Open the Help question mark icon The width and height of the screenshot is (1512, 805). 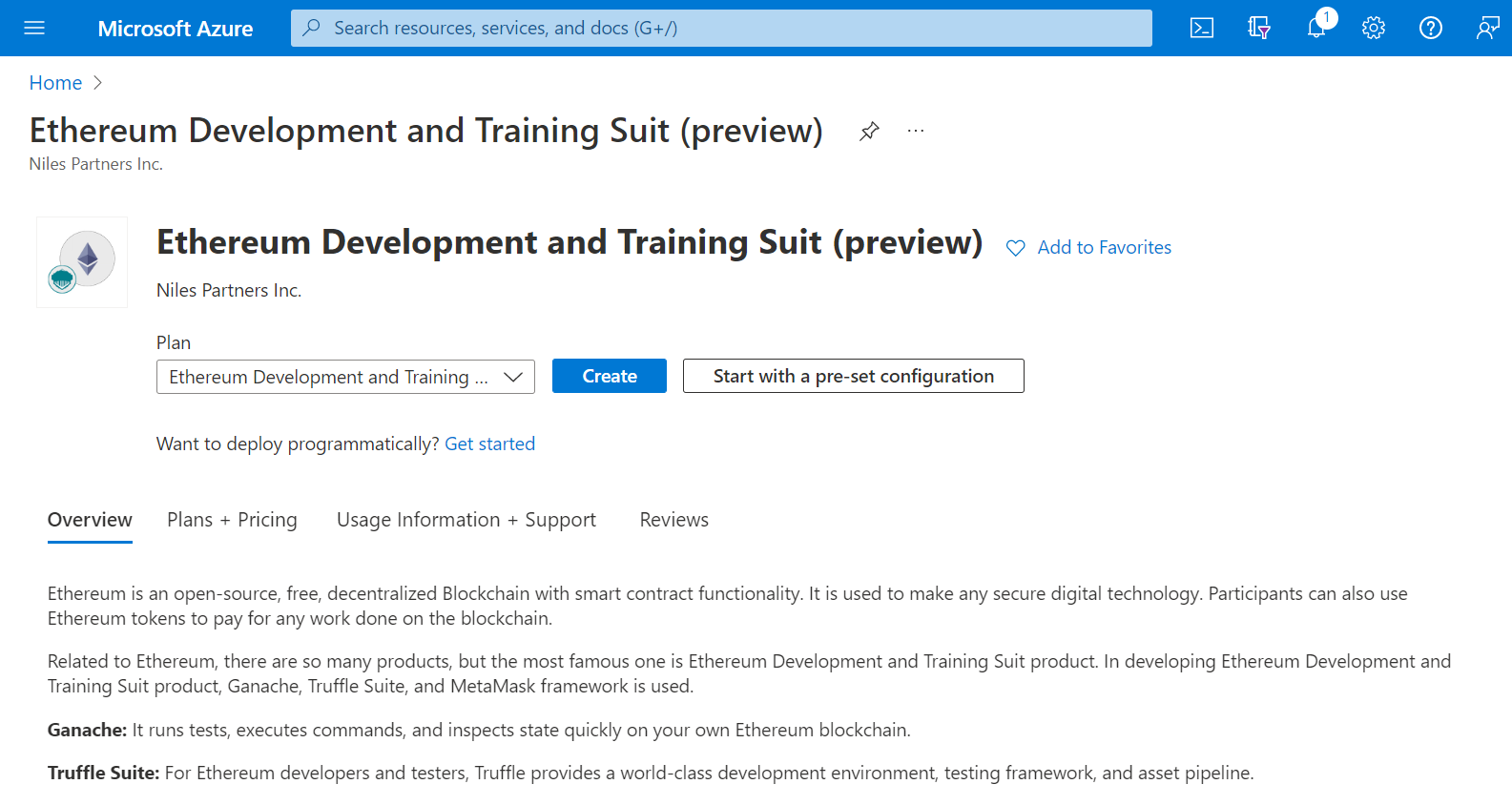pyautogui.click(x=1431, y=28)
